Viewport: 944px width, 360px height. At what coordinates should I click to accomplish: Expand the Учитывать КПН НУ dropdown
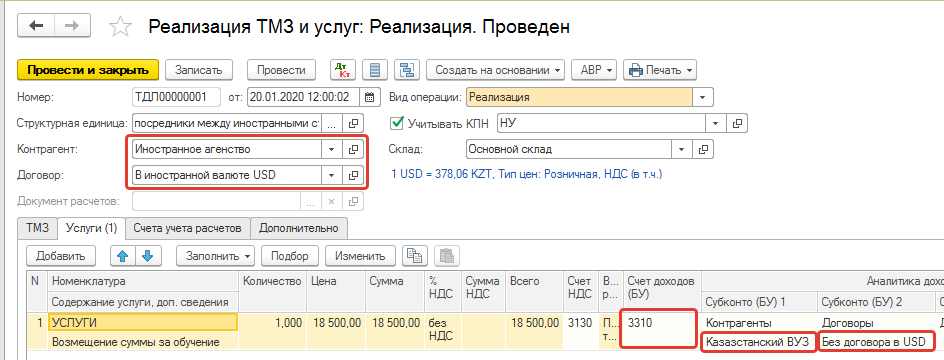715,123
